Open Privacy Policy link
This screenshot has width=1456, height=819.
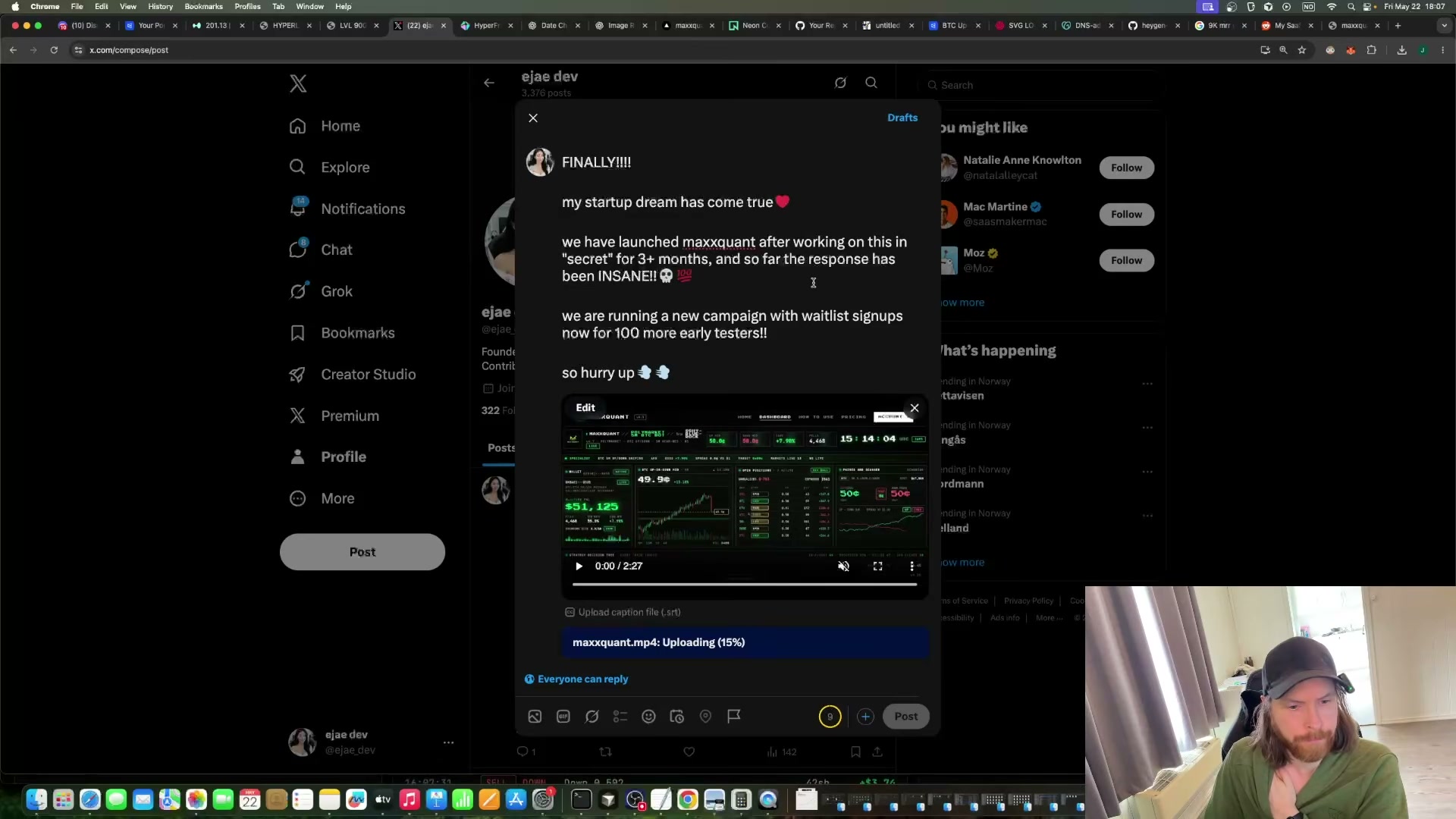click(x=1028, y=601)
